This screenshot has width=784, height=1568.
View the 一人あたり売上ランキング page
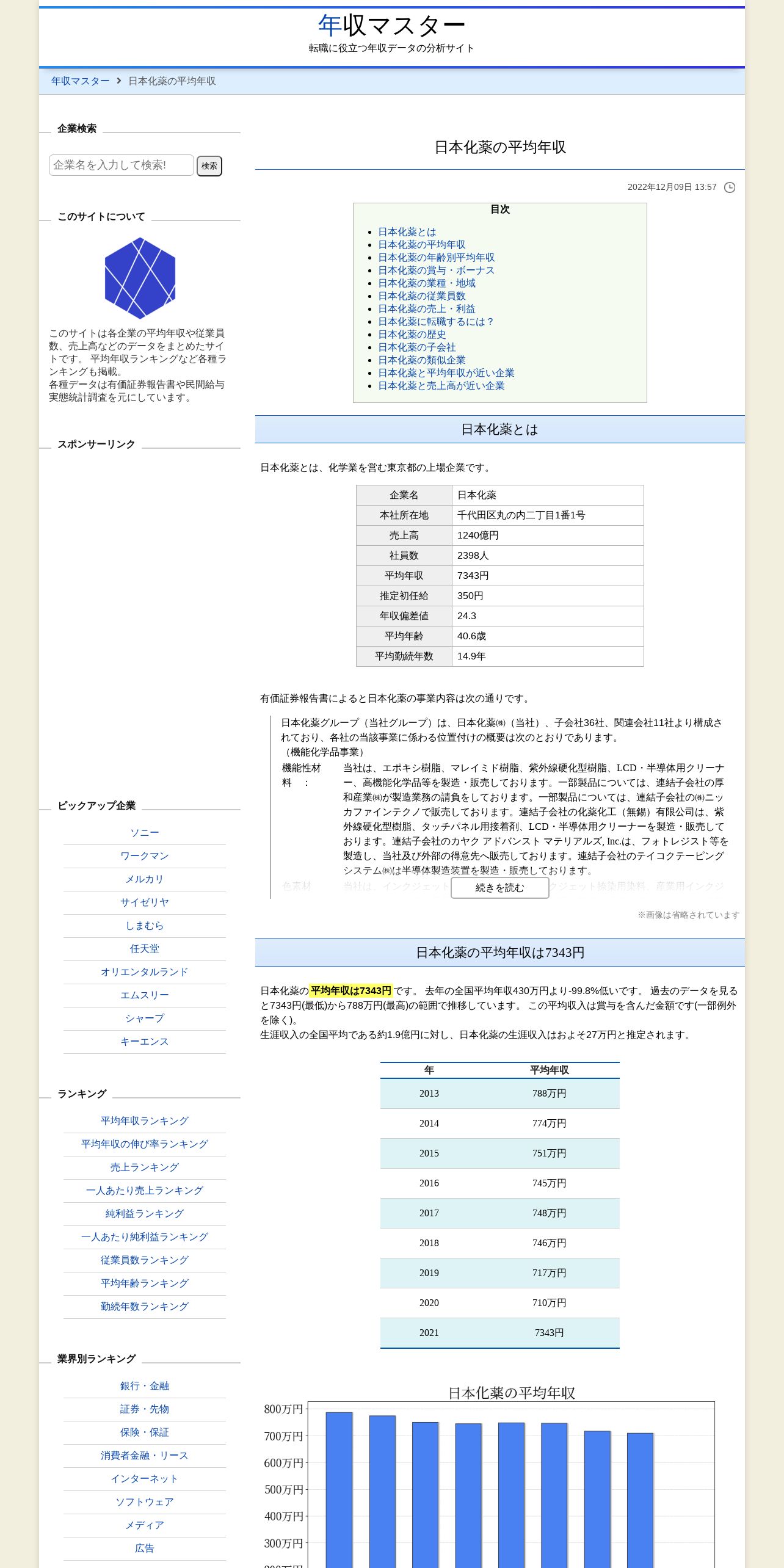point(145,1191)
